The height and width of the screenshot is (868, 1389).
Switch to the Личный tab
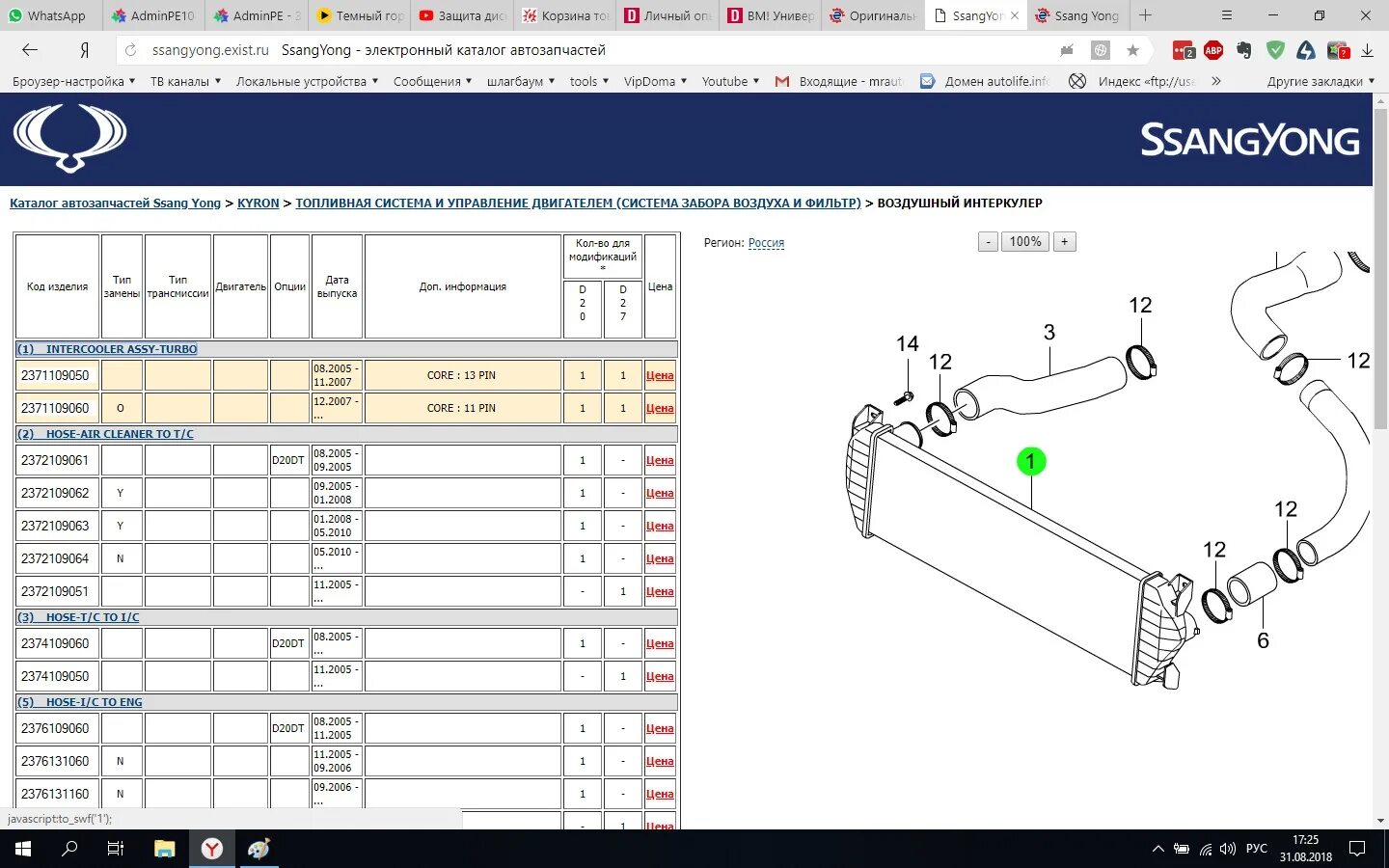coord(667,15)
